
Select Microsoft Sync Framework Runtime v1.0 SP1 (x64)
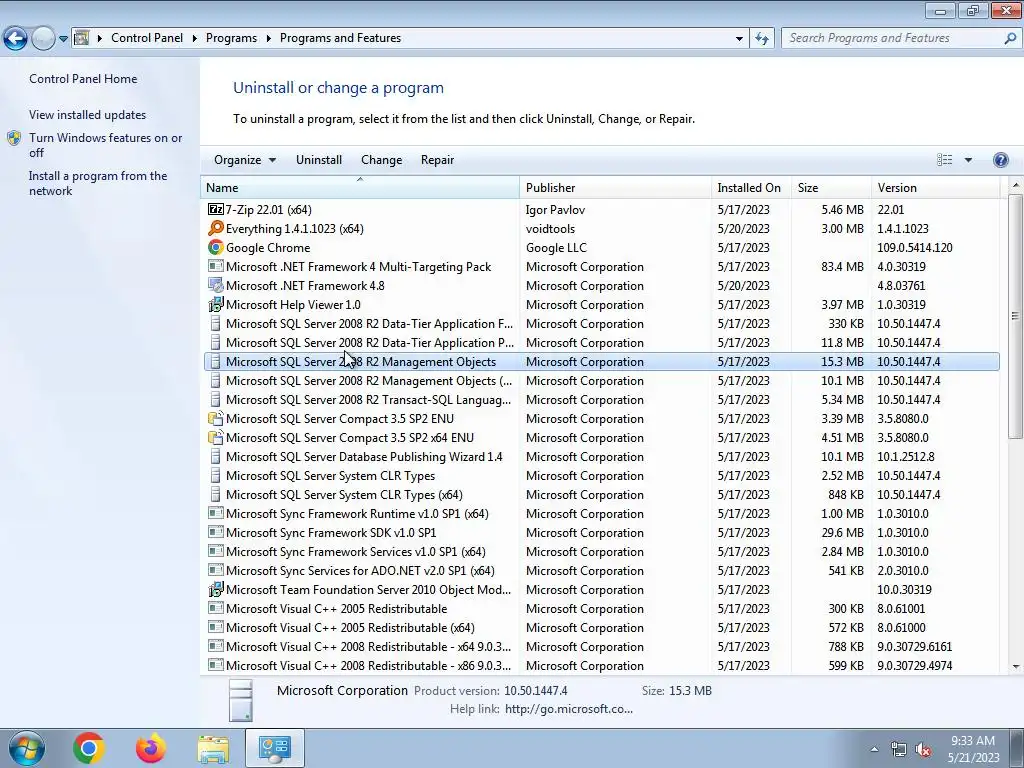[x=601, y=513]
